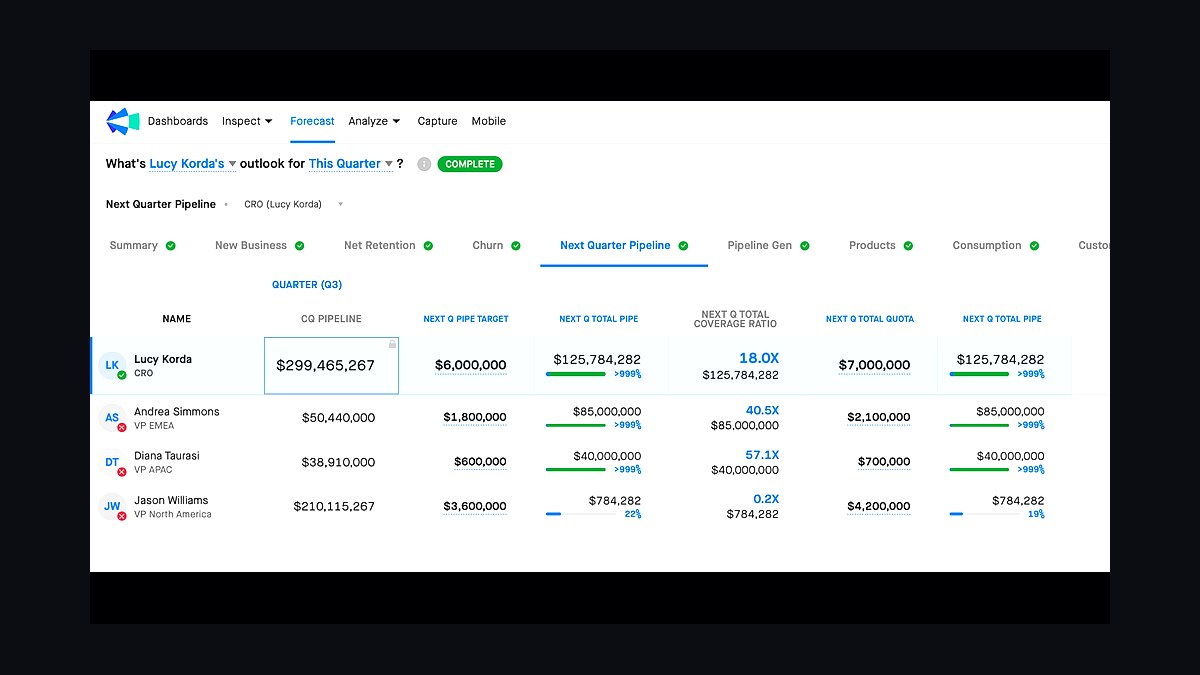Click green check on Pipeline Gen tab
1200x675 pixels.
(x=805, y=246)
